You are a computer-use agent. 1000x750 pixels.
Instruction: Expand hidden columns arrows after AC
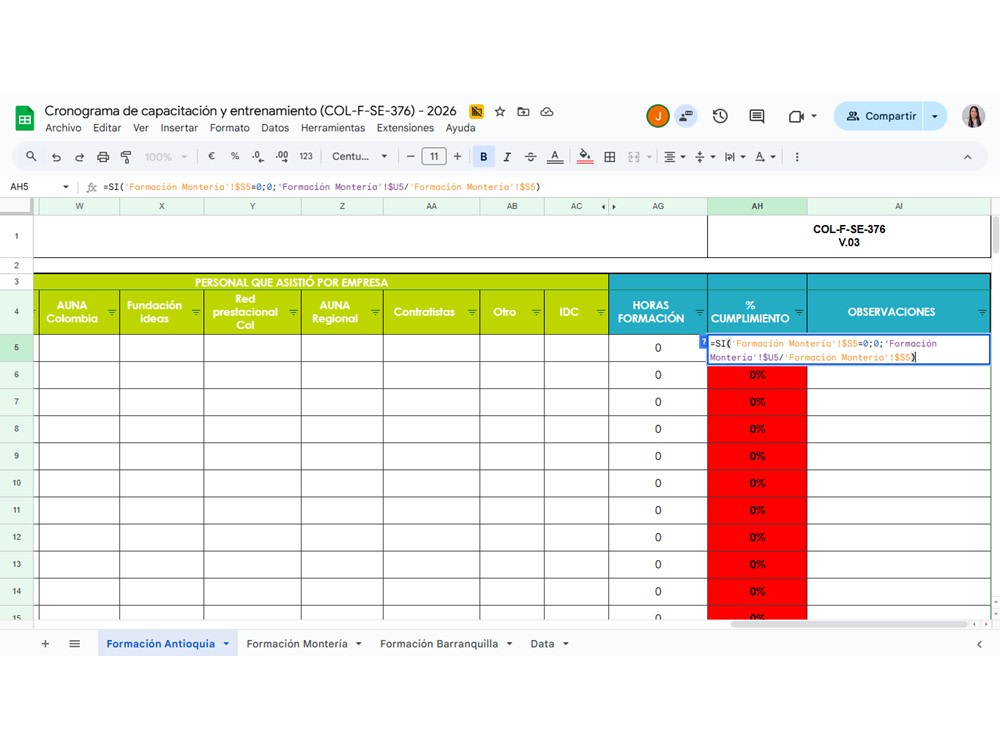[608, 207]
